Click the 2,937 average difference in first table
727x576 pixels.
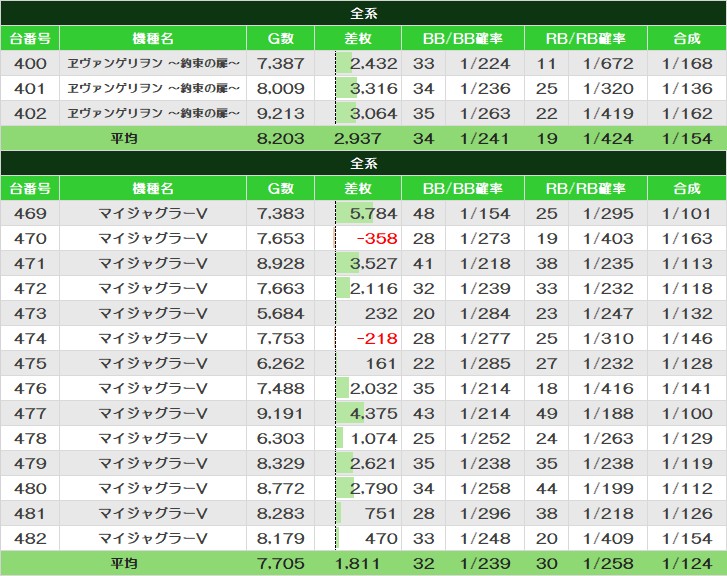357,139
